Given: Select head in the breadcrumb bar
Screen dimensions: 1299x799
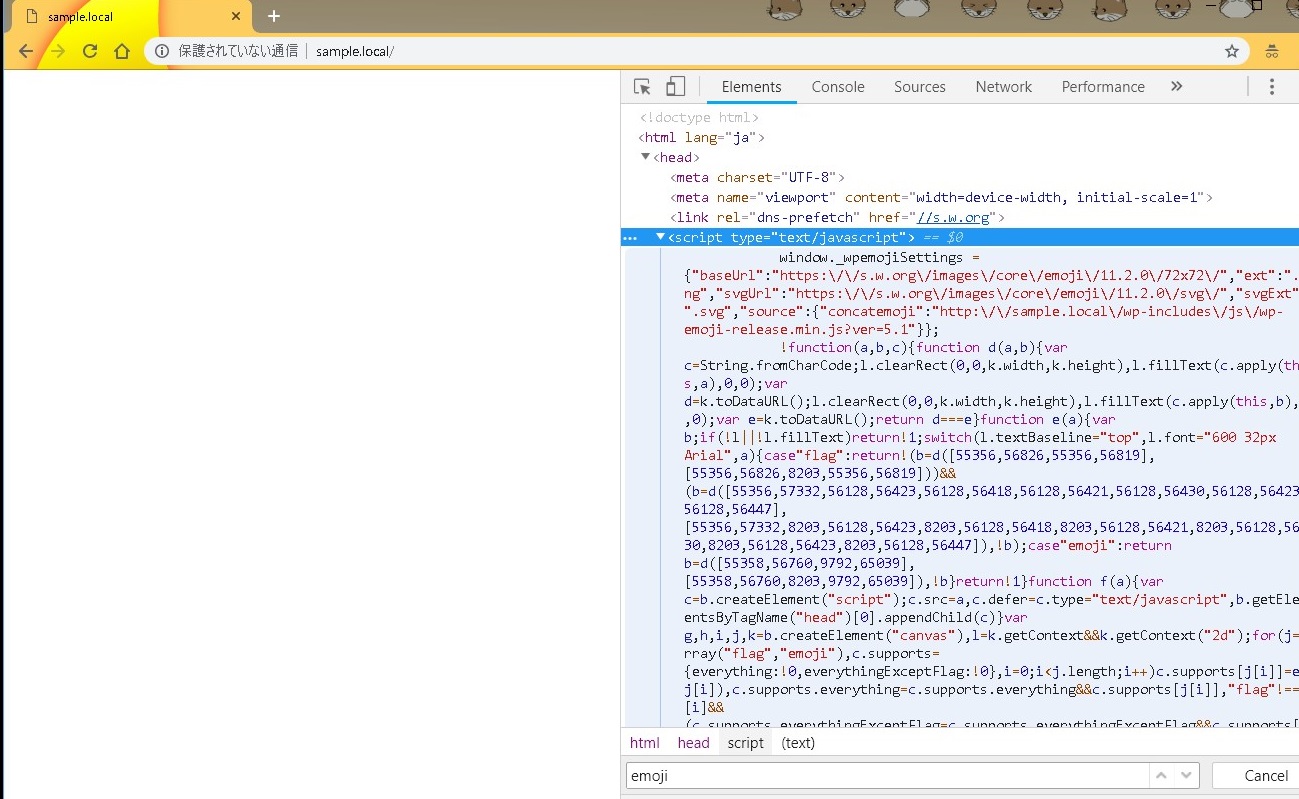Looking at the screenshot, I should 693,743.
